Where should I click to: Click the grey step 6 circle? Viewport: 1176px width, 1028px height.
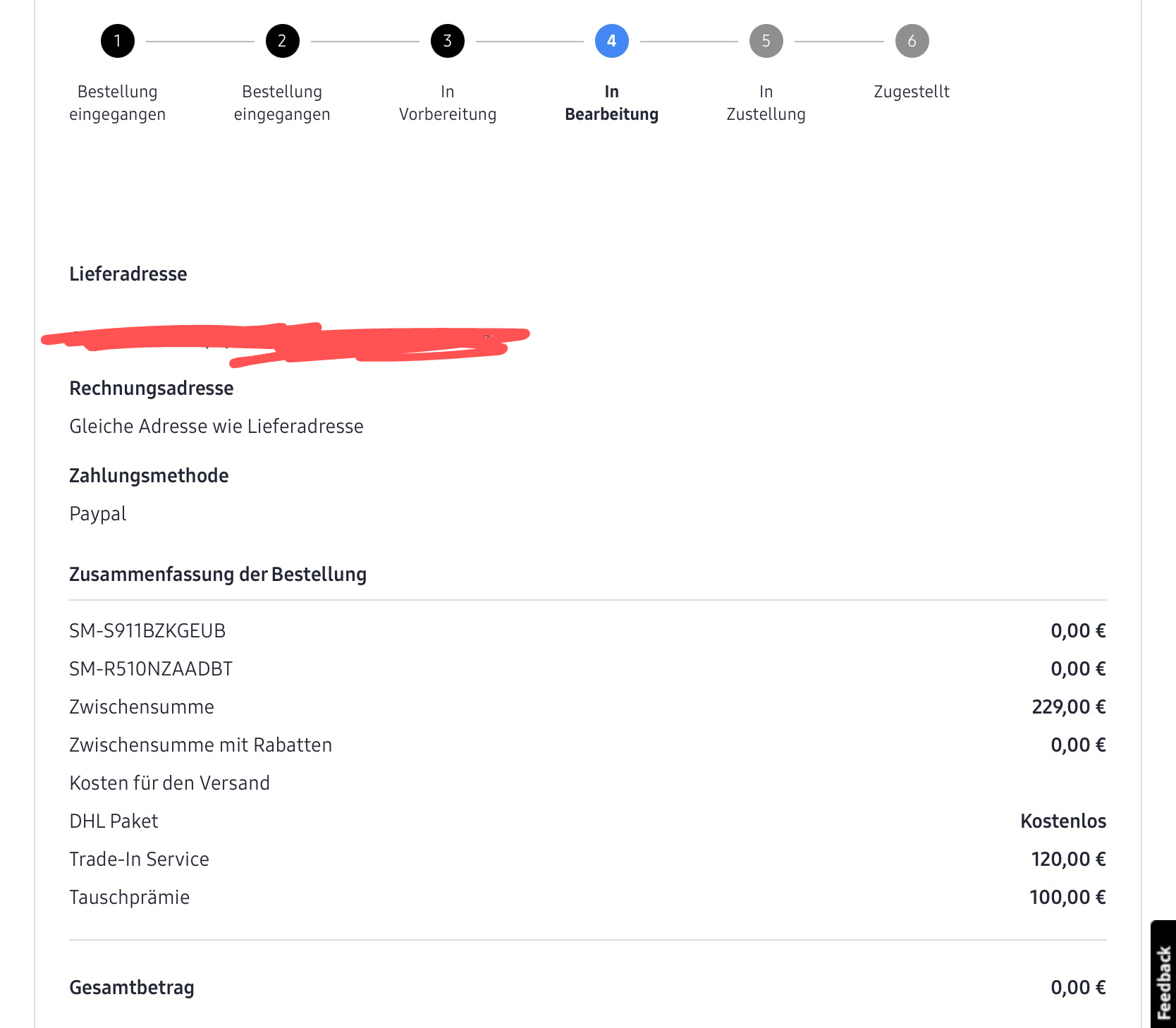coord(912,41)
